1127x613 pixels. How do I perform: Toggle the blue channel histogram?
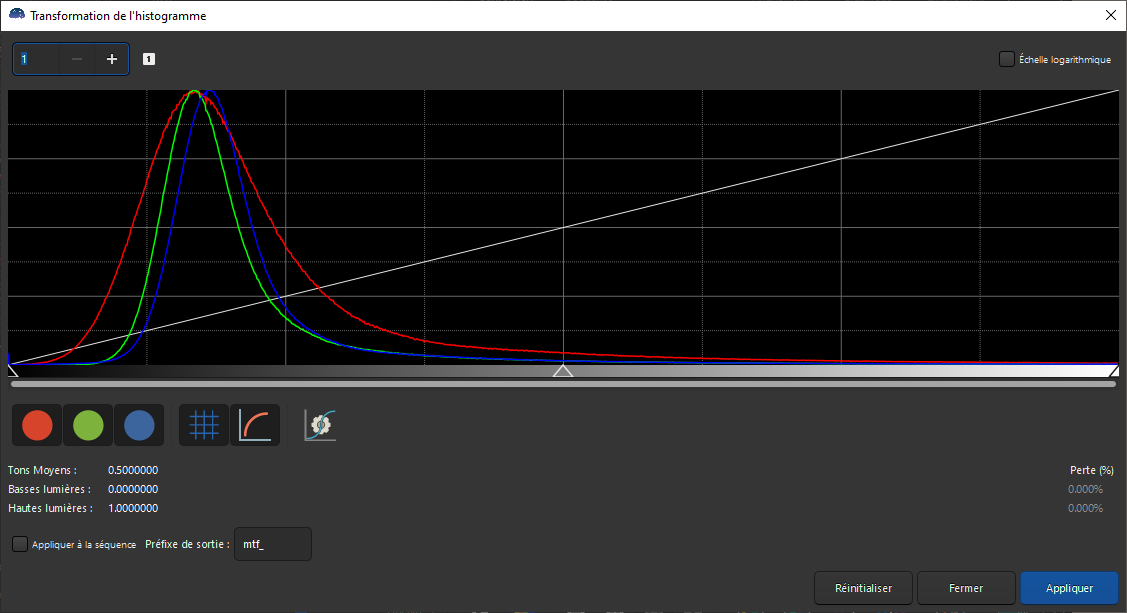[x=139, y=425]
